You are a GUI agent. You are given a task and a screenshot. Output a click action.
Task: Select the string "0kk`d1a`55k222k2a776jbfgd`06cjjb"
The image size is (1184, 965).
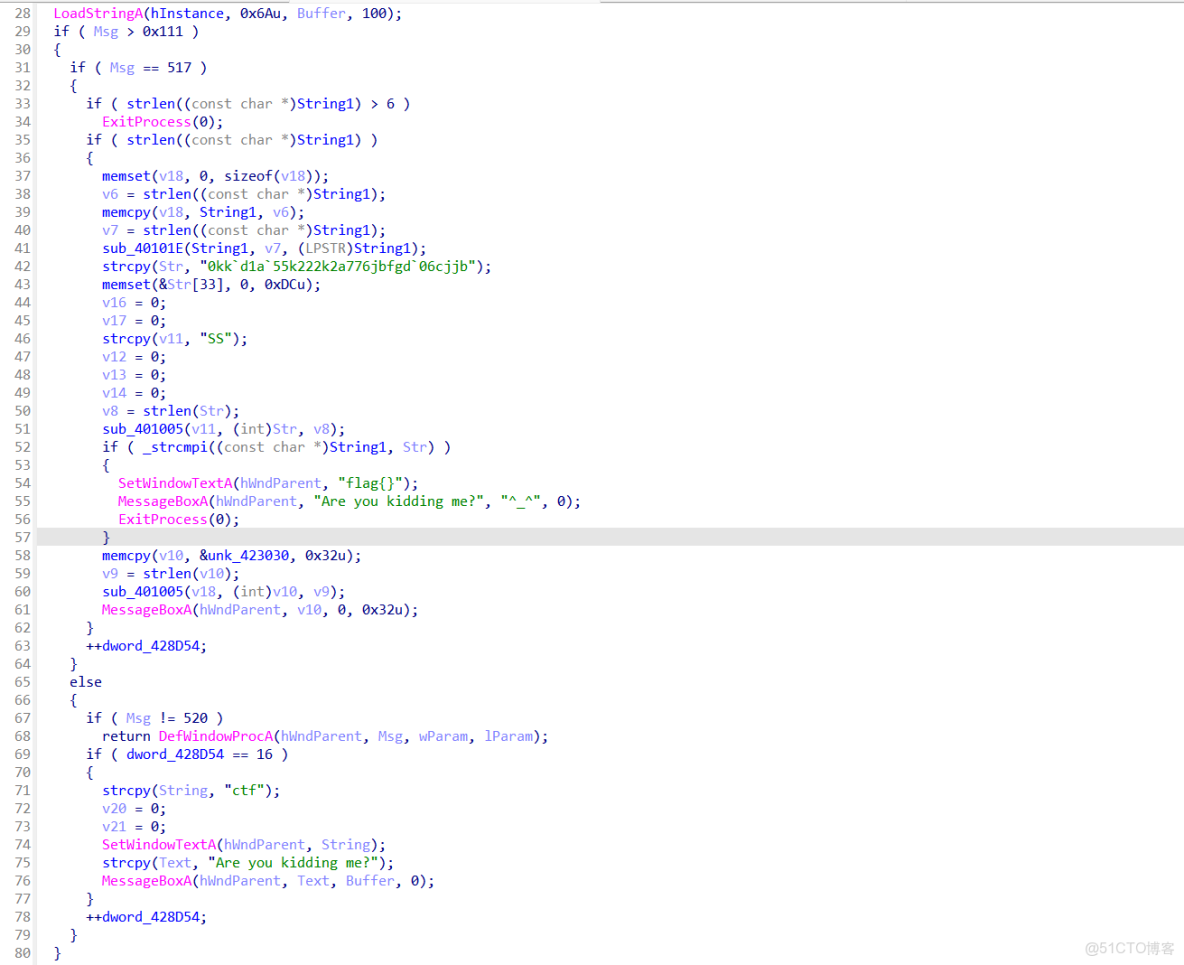[338, 267]
